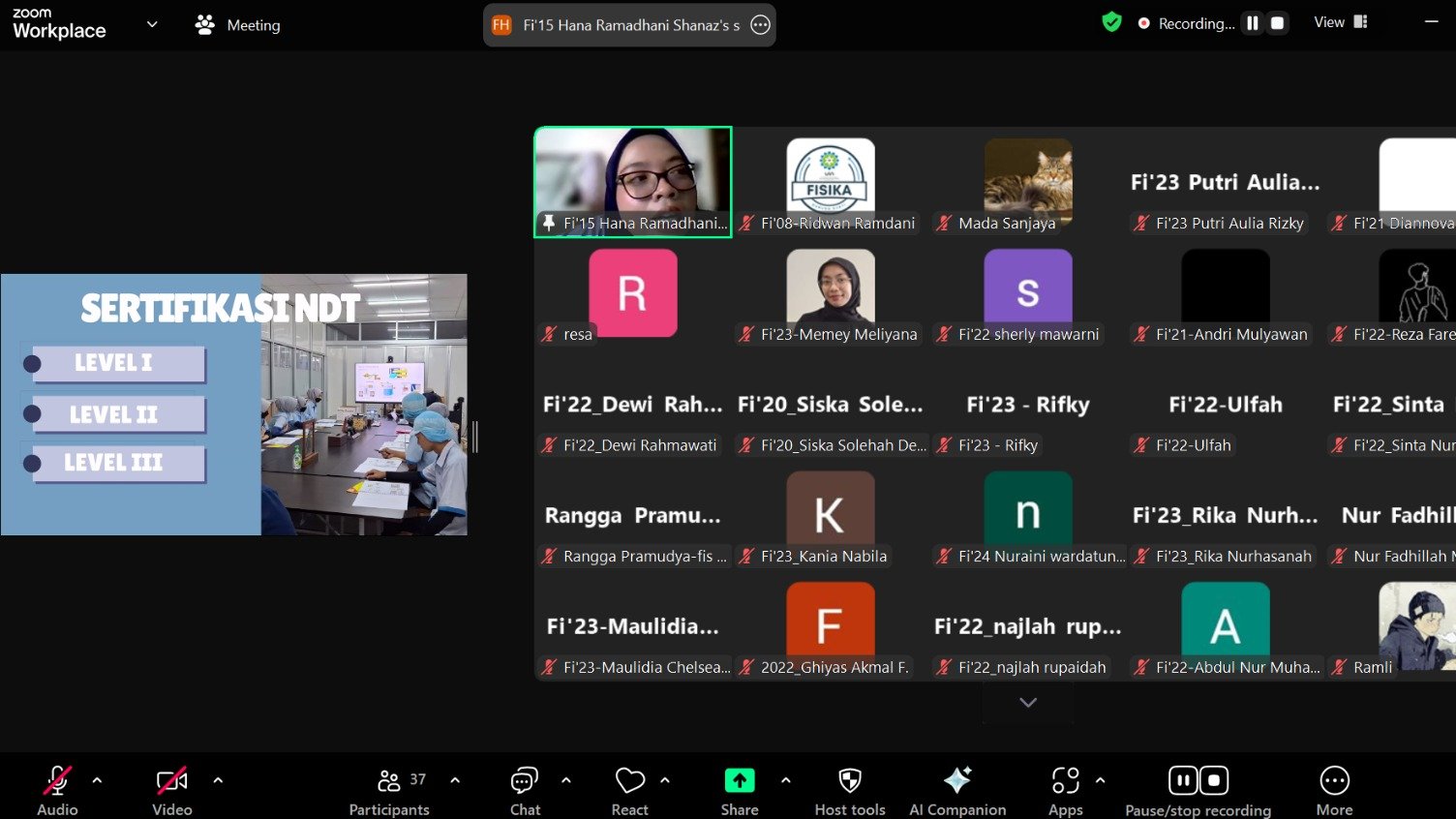Open the Zoom Workplace dropdown chevron
The image size is (1456, 819).
(152, 24)
